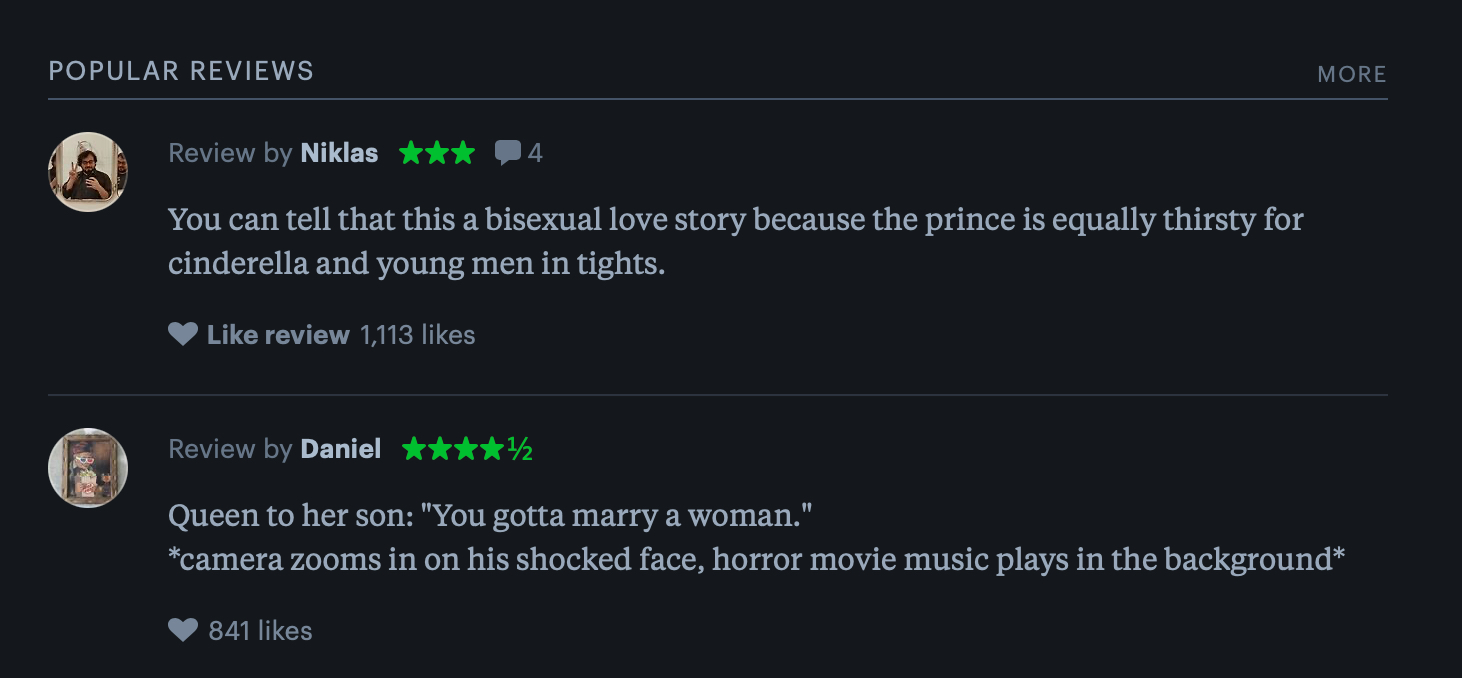The height and width of the screenshot is (678, 1462).
Task: Click 'Review by' text before Daniel
Action: 230,449
